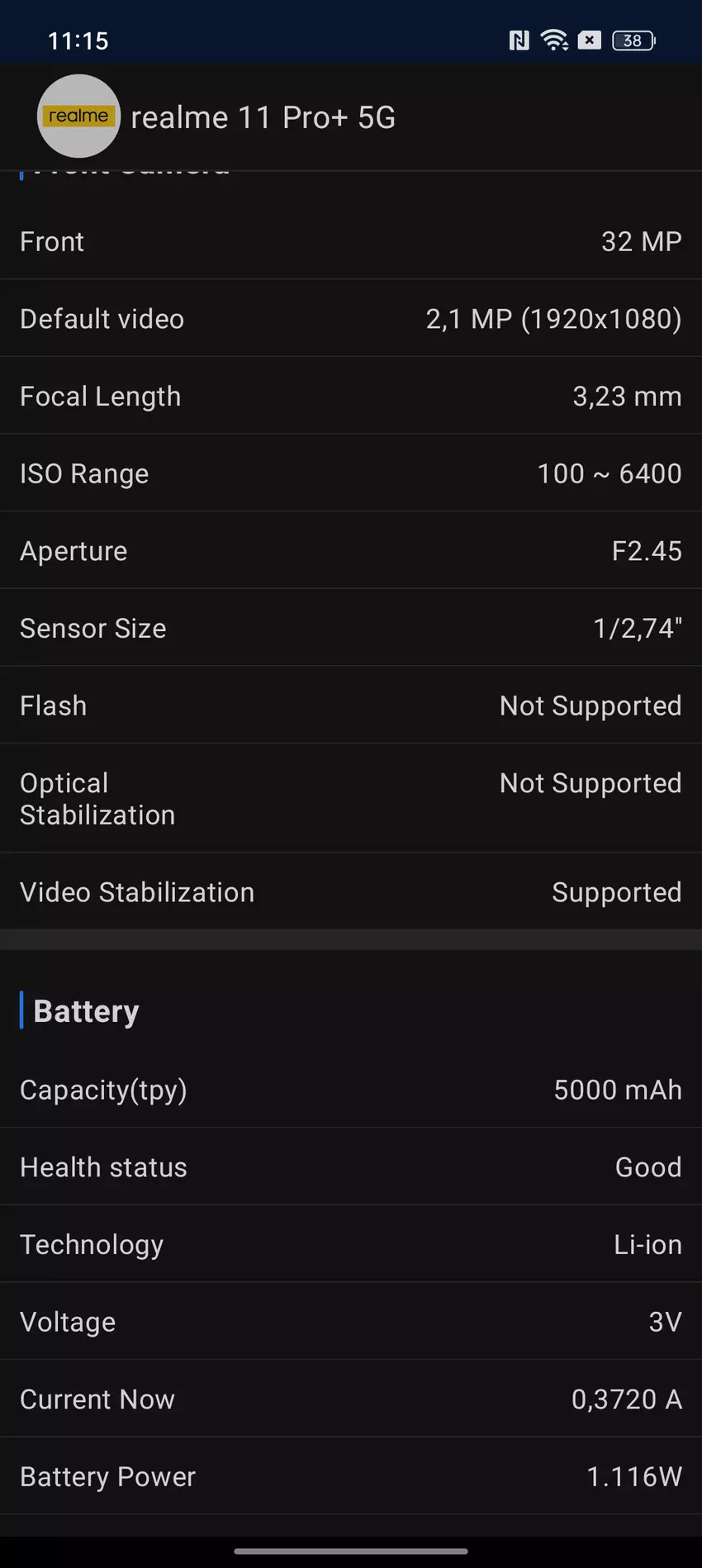Tap the Wi-Fi status icon
This screenshot has height=1568, width=702.
pyautogui.click(x=554, y=40)
